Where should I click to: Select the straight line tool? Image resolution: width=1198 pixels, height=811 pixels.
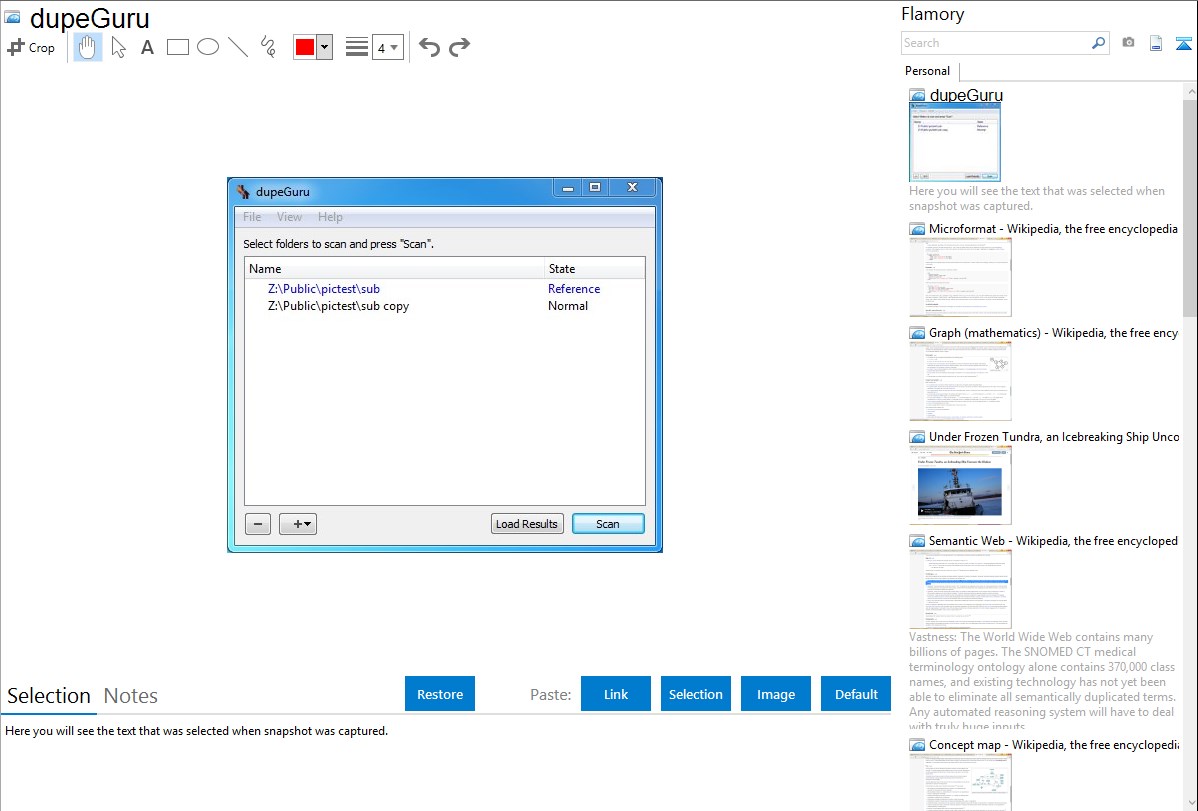pos(238,47)
